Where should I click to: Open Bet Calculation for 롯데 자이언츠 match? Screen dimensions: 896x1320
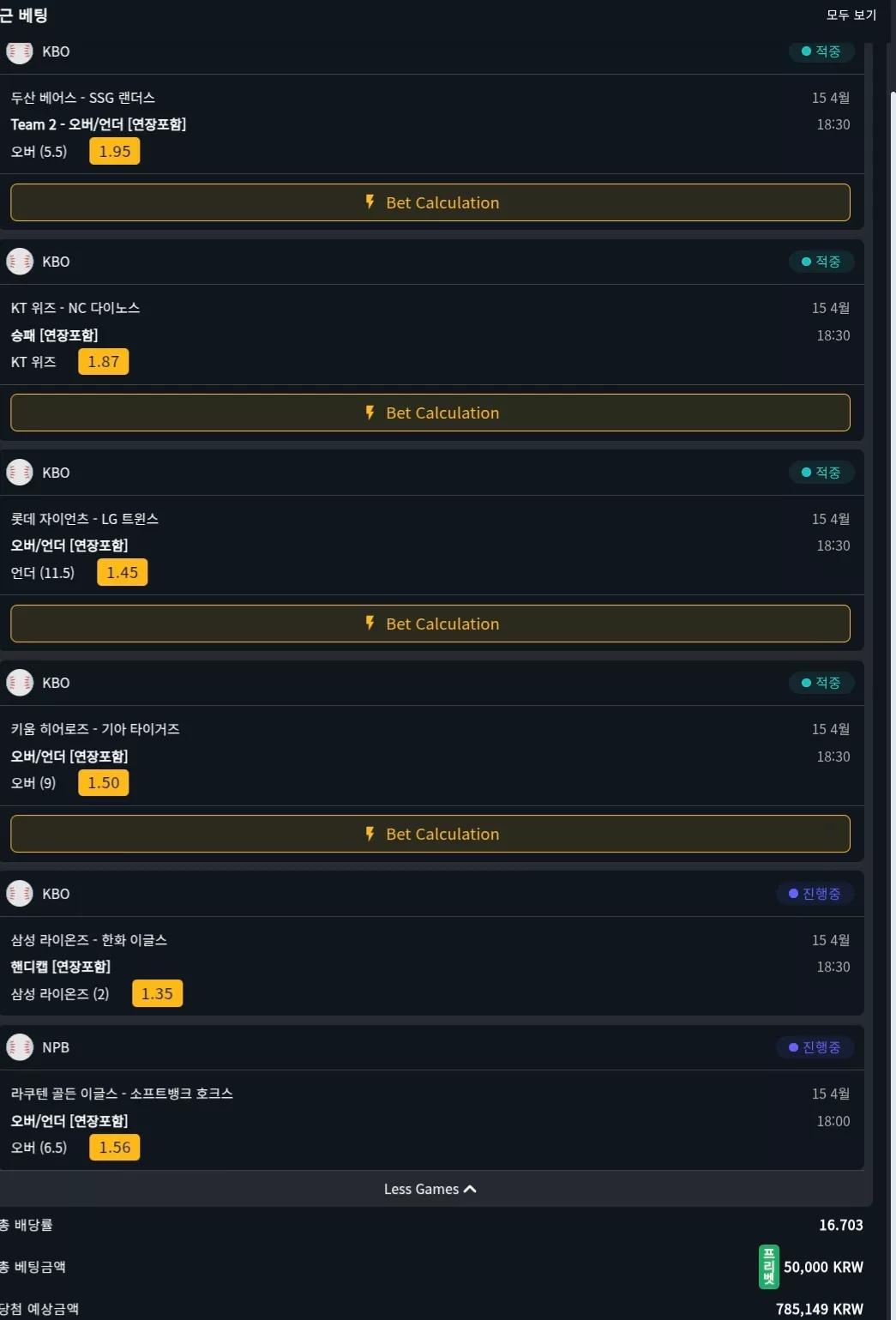coord(430,624)
